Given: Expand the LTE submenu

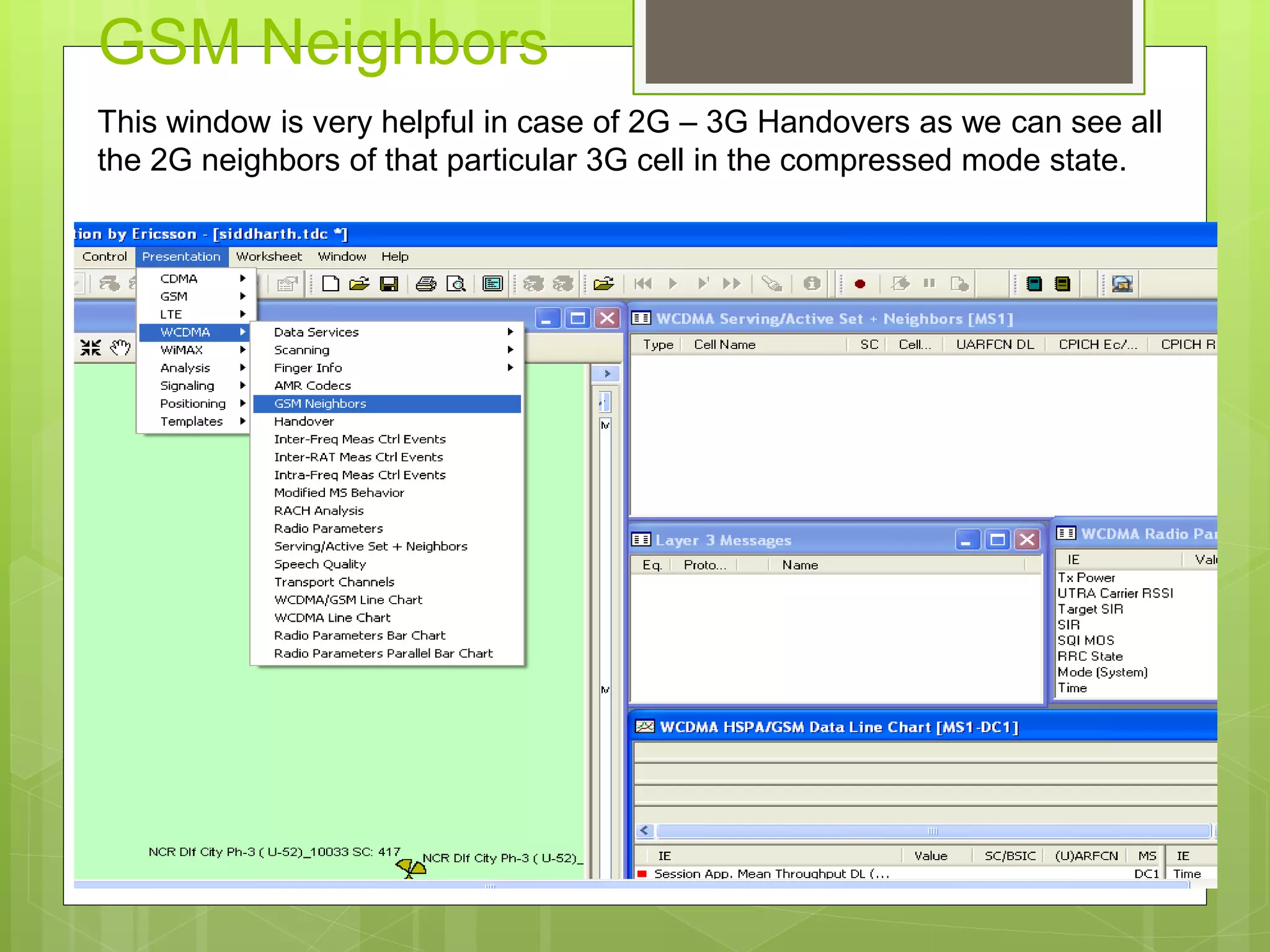Looking at the screenshot, I should 194,314.
